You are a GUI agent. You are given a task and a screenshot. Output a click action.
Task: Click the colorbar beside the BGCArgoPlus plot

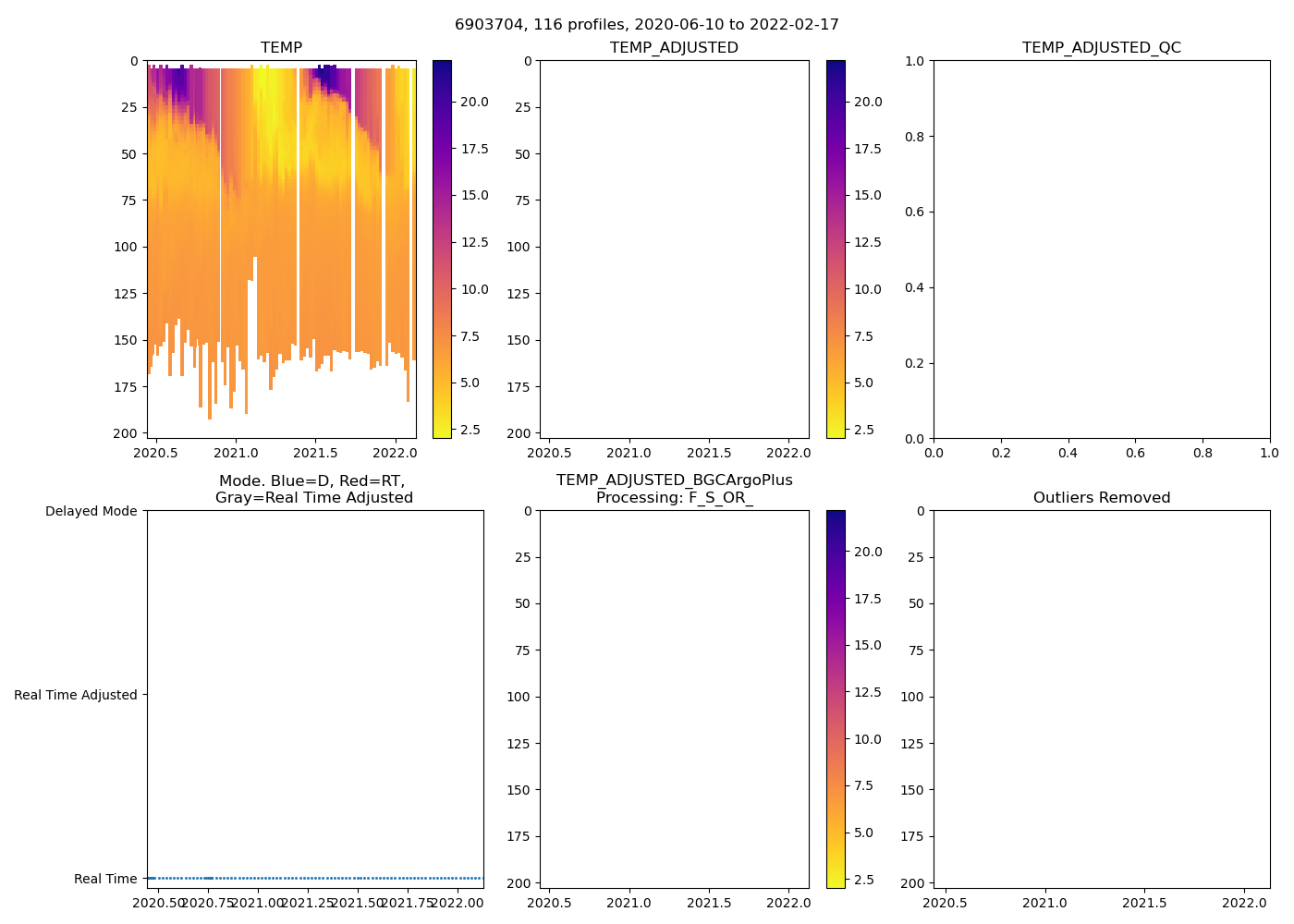pos(836,699)
